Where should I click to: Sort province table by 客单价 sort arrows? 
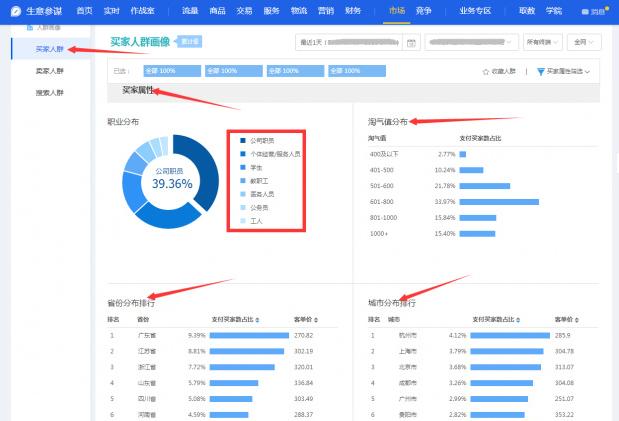(316, 320)
